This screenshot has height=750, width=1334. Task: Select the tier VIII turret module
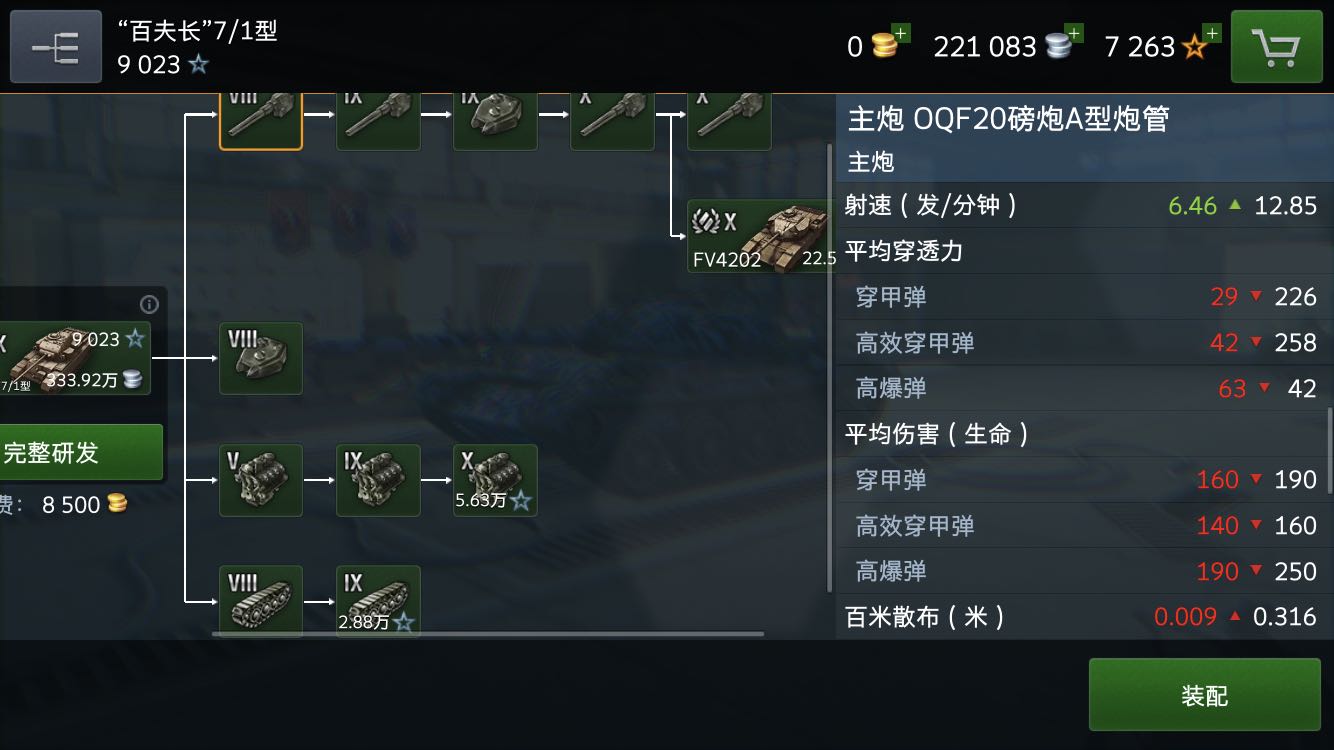(261, 358)
